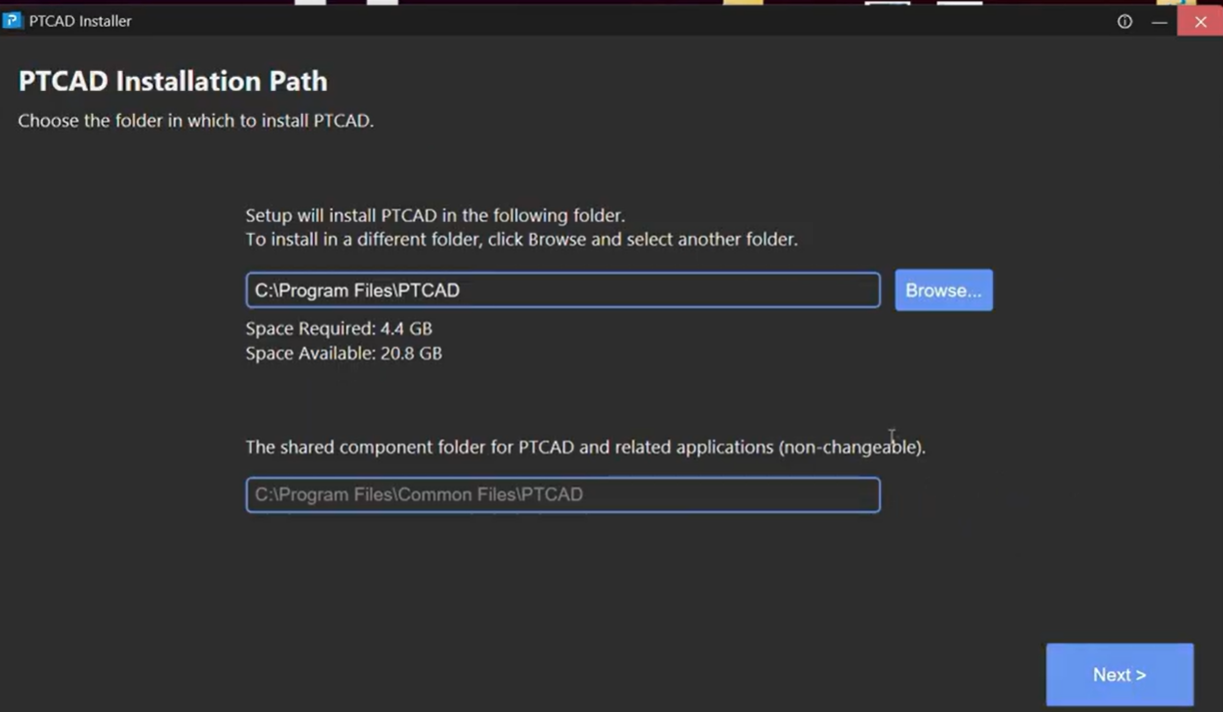1223x712 pixels.
Task: Click the PTCAD Installation Path heading
Action: pos(173,81)
